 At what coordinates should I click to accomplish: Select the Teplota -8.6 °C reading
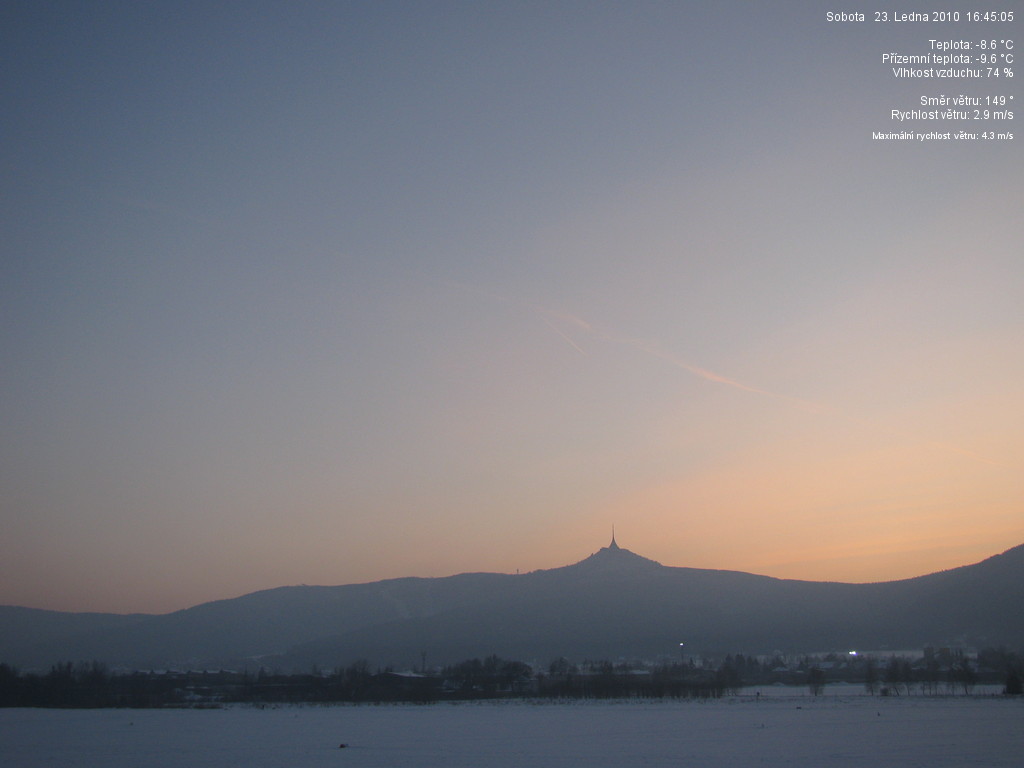(x=970, y=45)
